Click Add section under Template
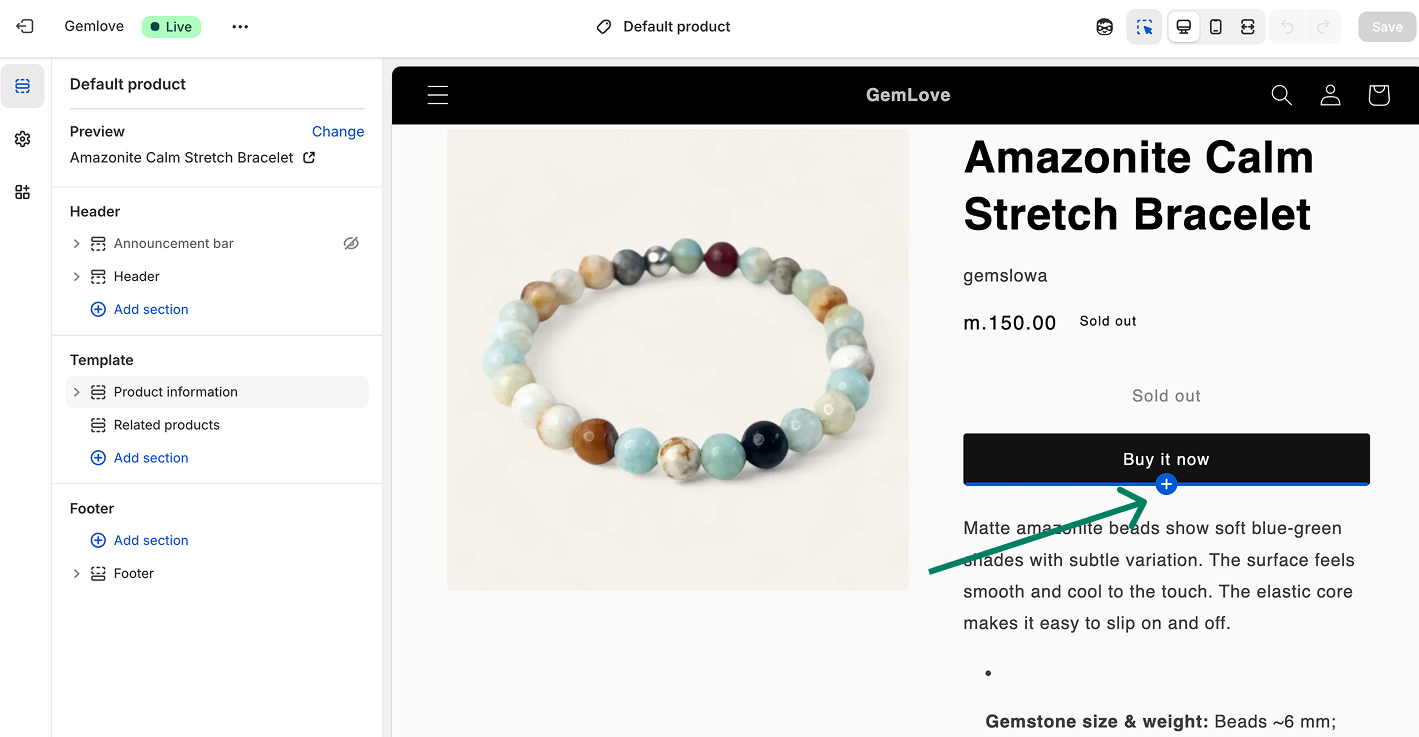The image size is (1419, 737). click(x=150, y=458)
